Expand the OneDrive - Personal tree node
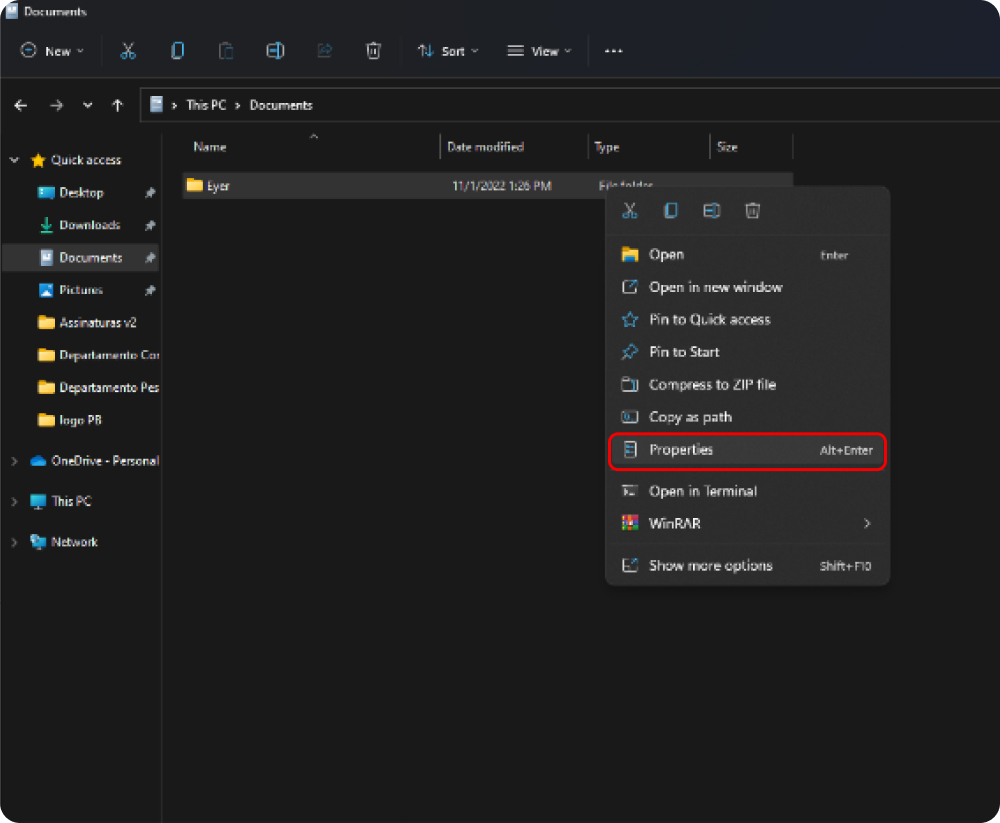Viewport: 1000px width, 823px height. [14, 461]
